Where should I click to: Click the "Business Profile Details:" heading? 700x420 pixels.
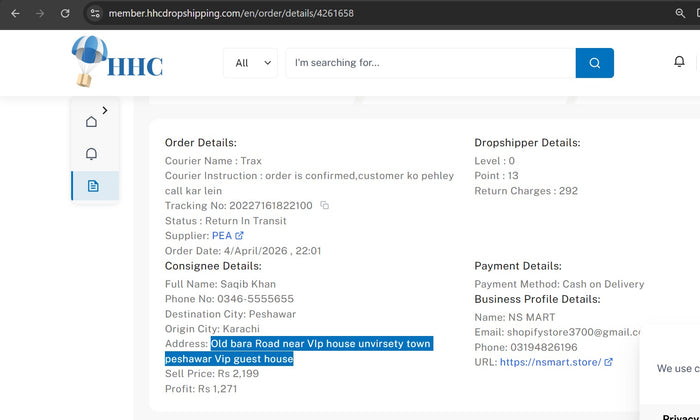[x=537, y=299]
